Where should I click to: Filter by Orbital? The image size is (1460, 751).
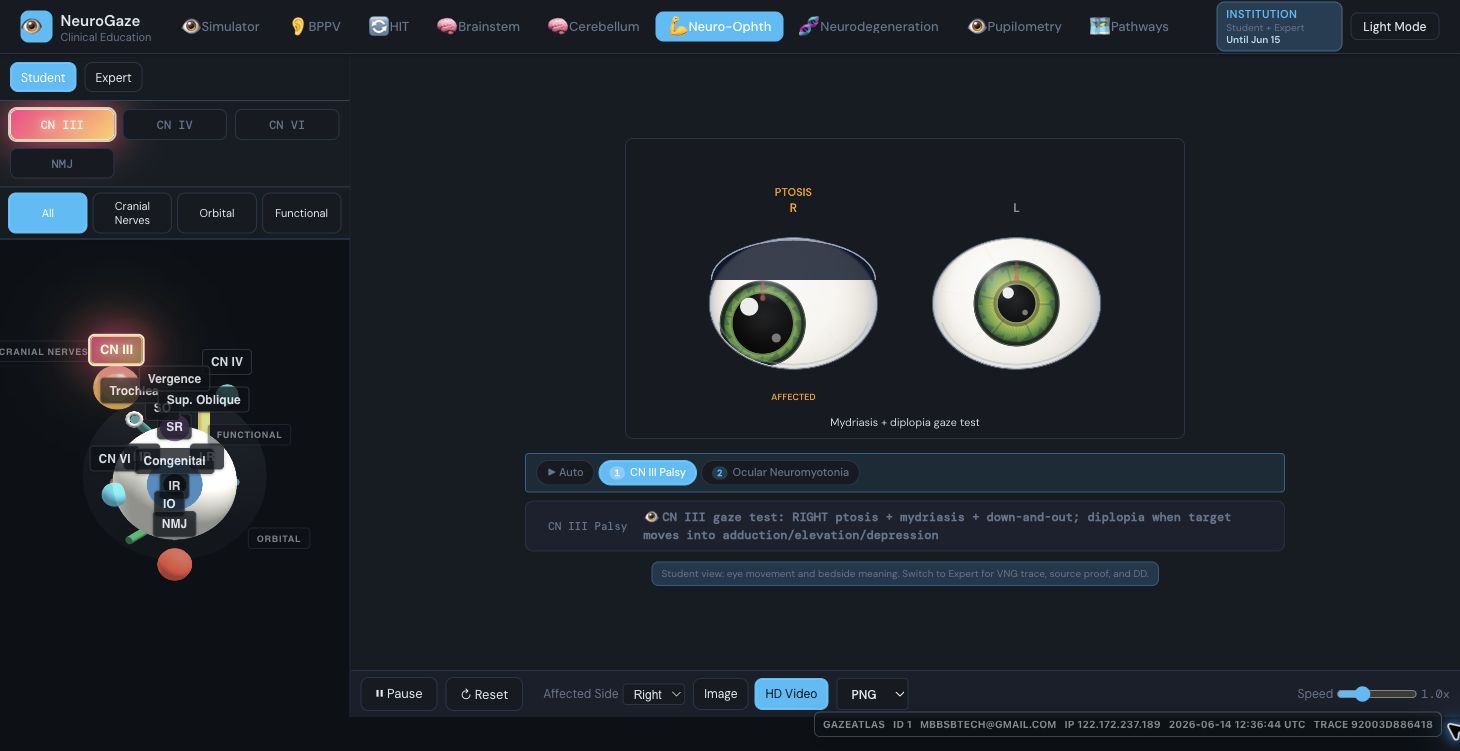pos(217,213)
